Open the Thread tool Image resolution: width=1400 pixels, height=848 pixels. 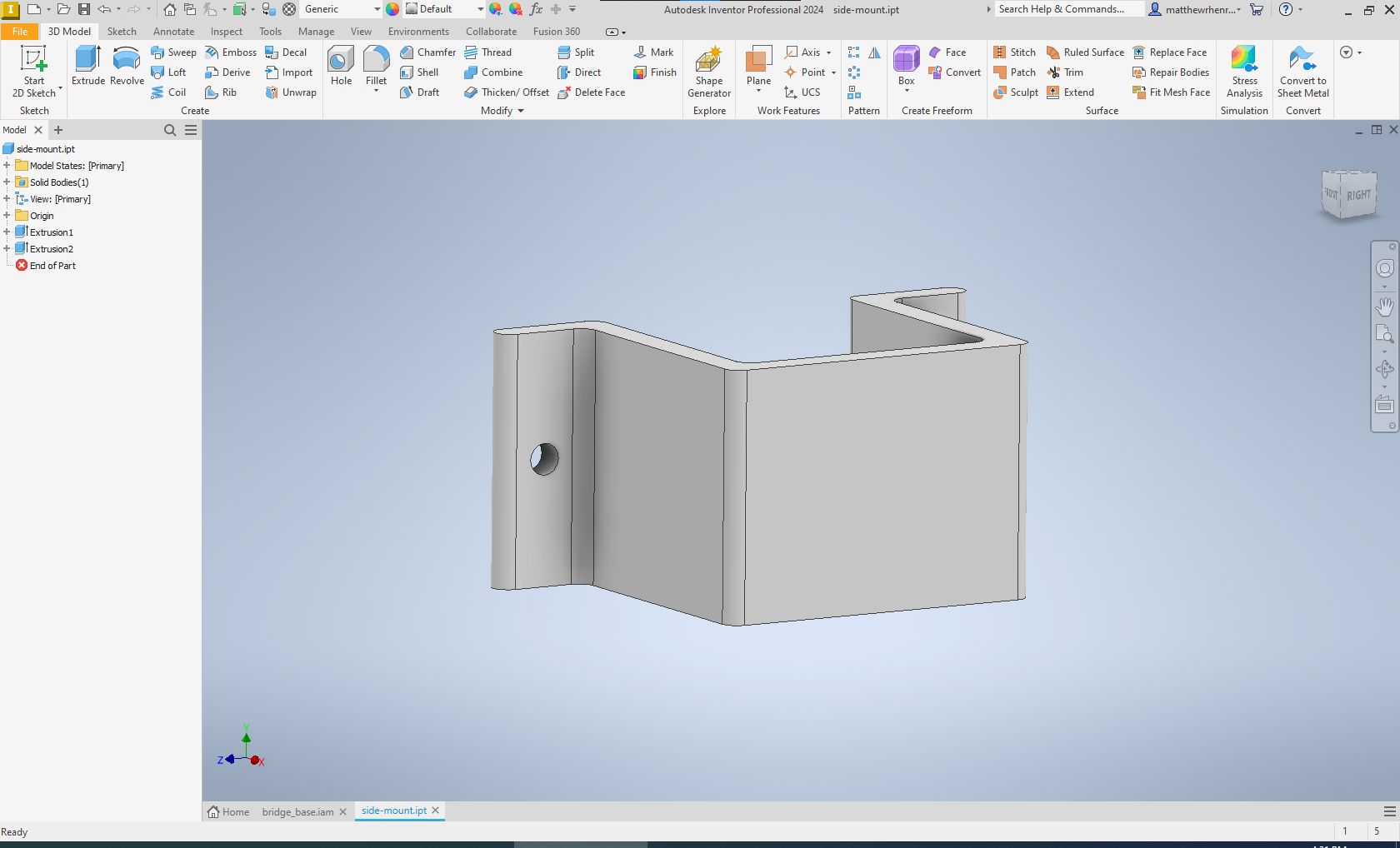point(488,52)
